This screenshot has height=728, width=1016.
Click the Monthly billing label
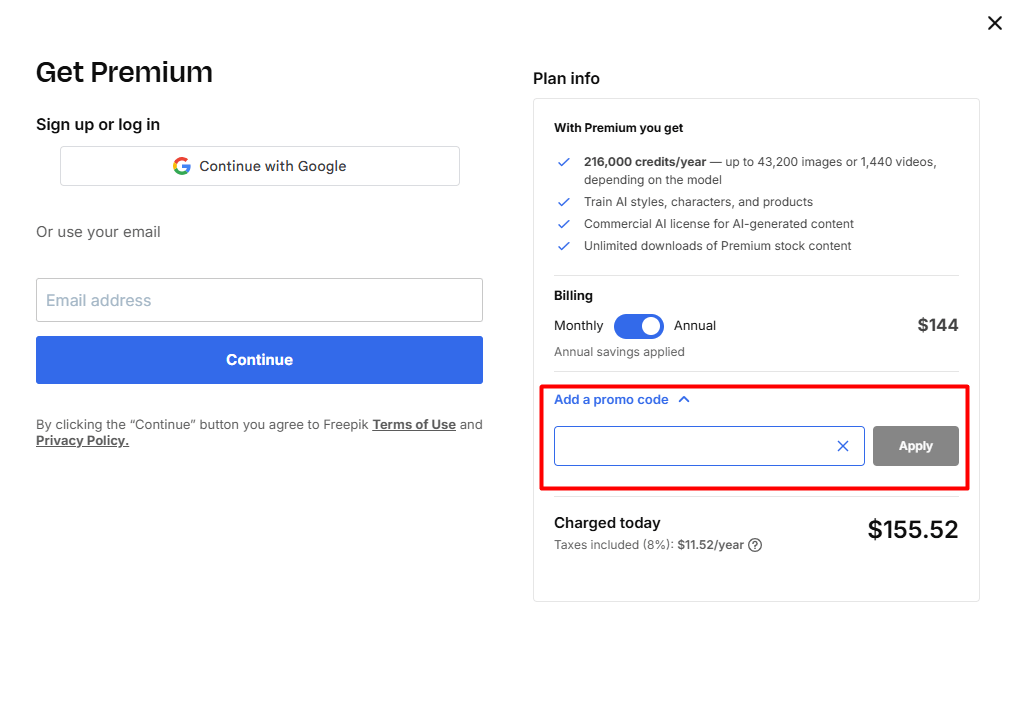[578, 325]
